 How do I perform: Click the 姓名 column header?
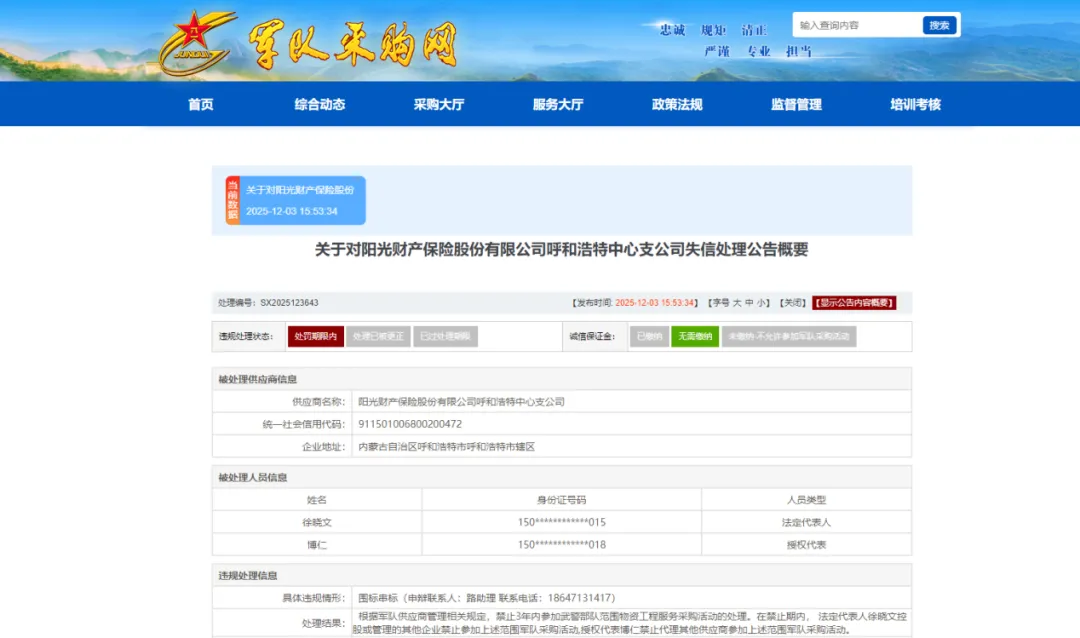(317, 500)
